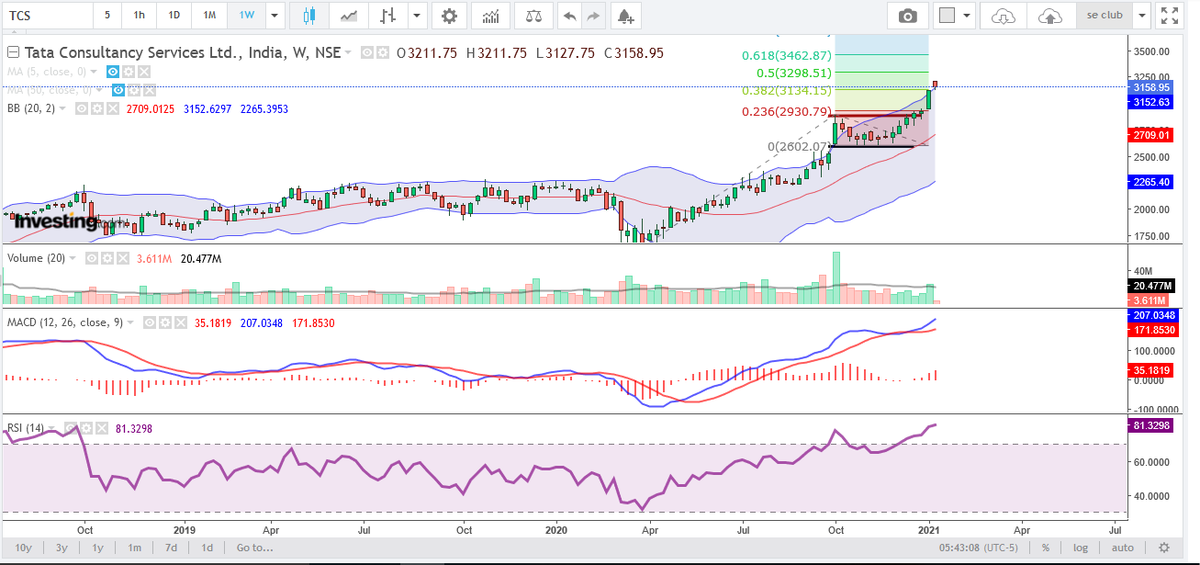Toggle percentage scale with % button
This screenshot has height=565, width=1200.
pos(1044,548)
